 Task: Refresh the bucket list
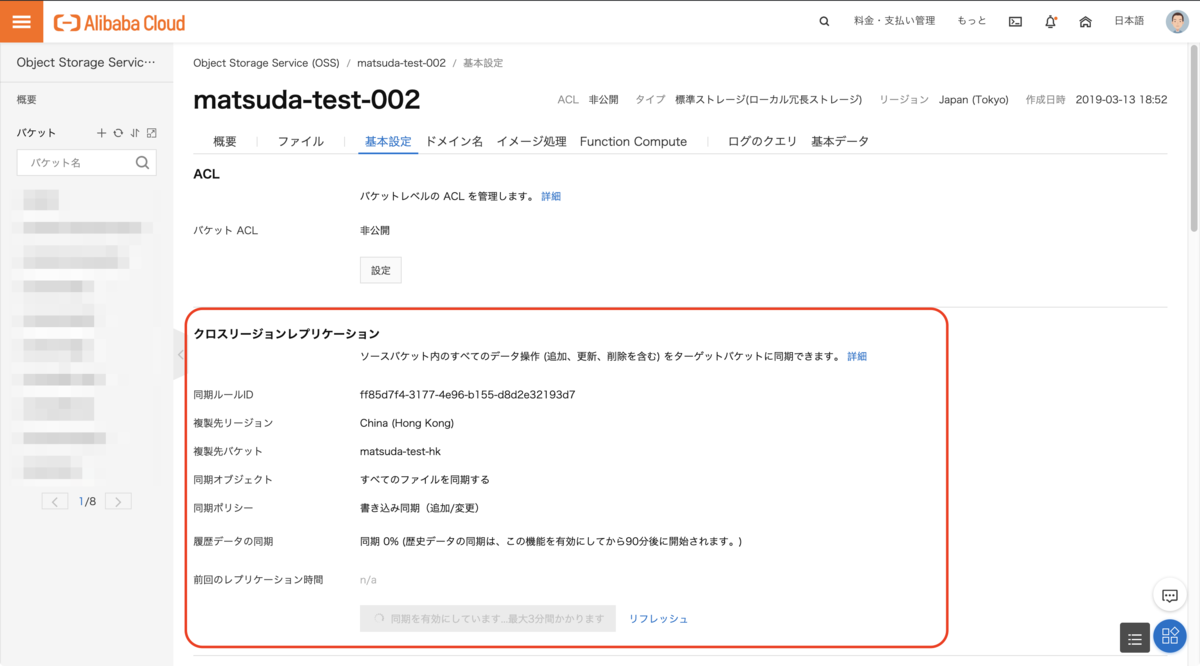[x=118, y=133]
